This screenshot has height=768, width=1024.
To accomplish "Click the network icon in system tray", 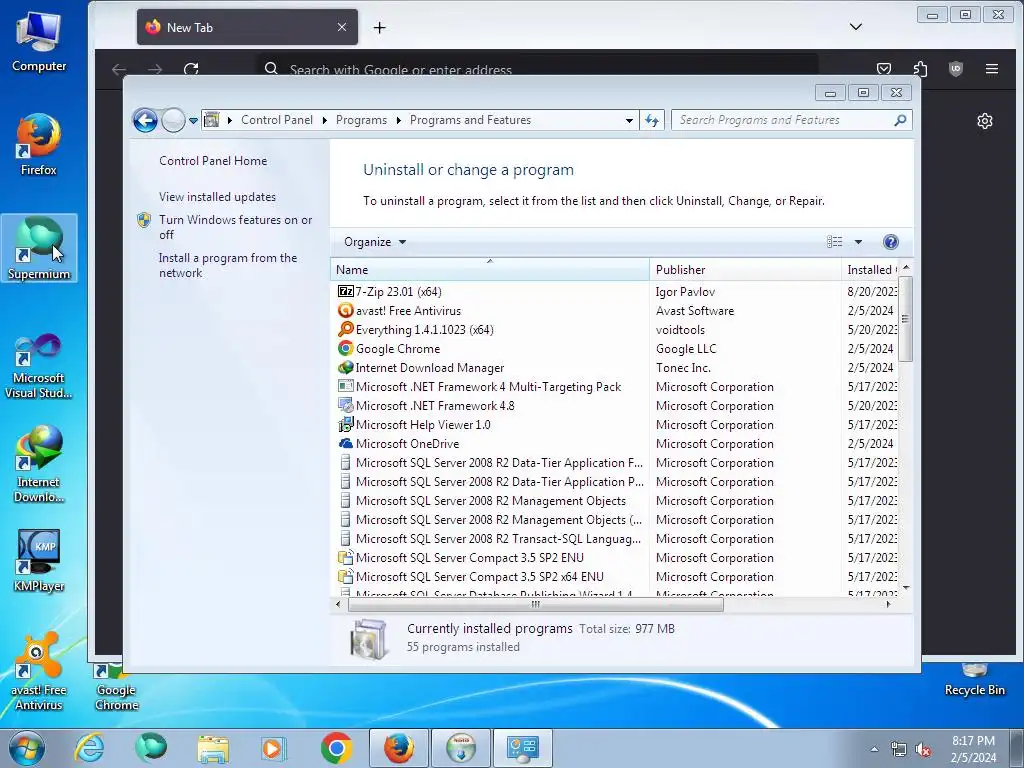I will pos(899,750).
